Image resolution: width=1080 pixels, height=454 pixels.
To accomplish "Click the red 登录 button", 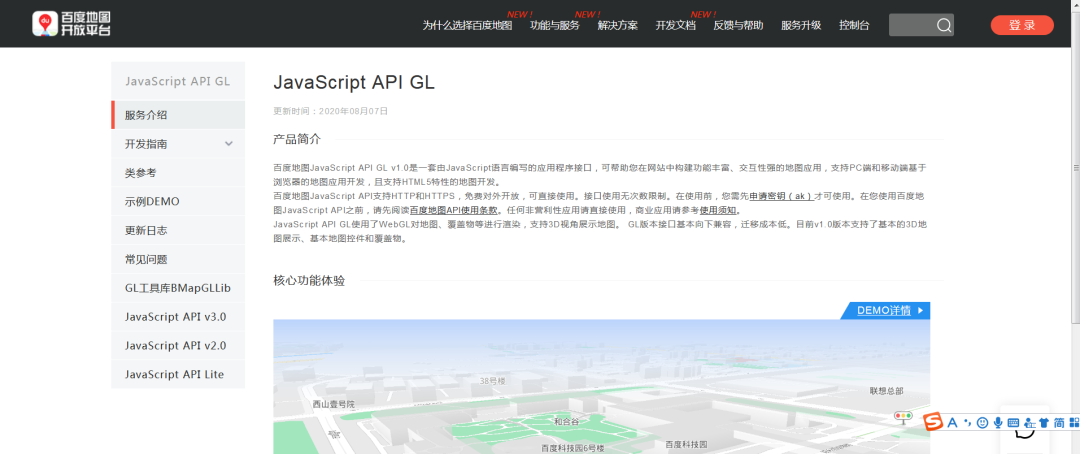I will (1022, 25).
